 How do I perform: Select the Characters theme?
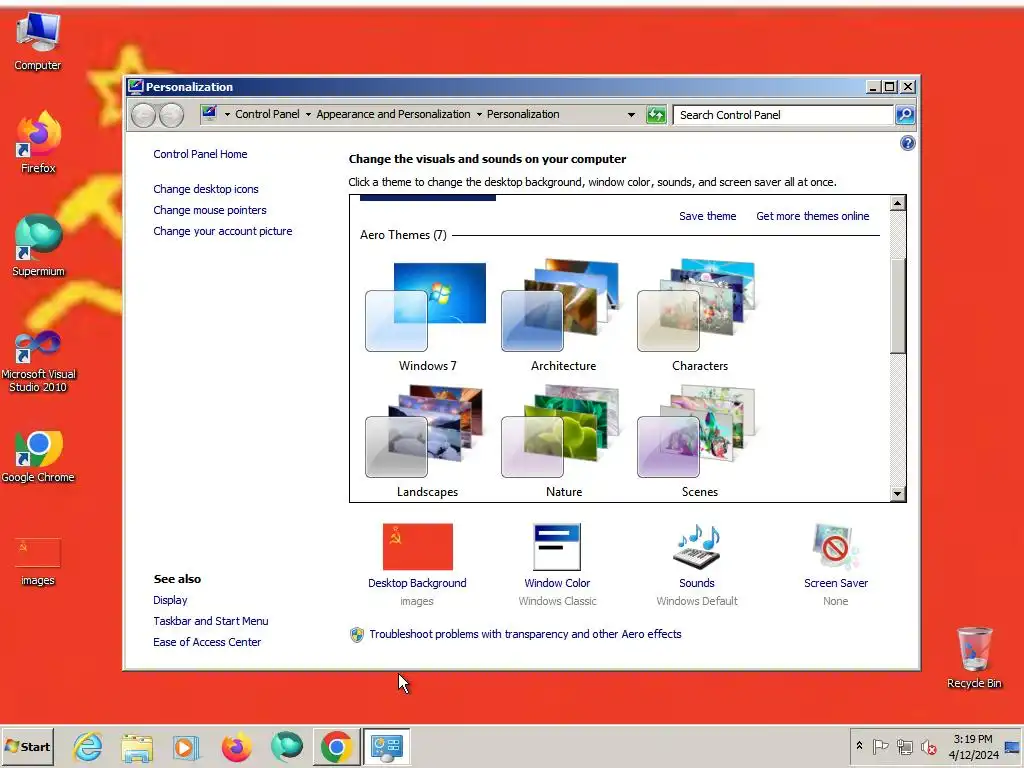pos(699,316)
